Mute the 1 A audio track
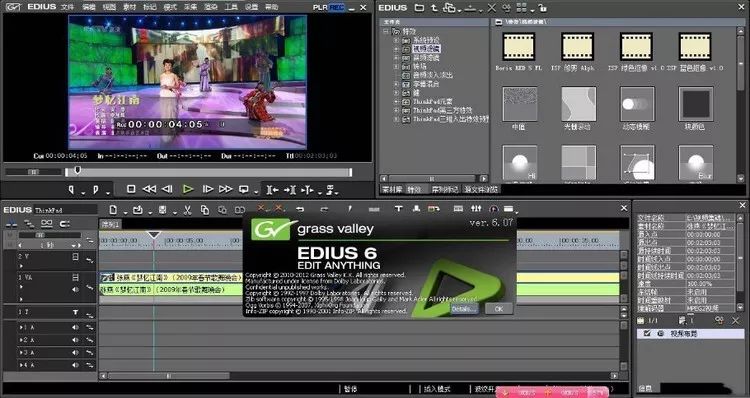 [75, 327]
